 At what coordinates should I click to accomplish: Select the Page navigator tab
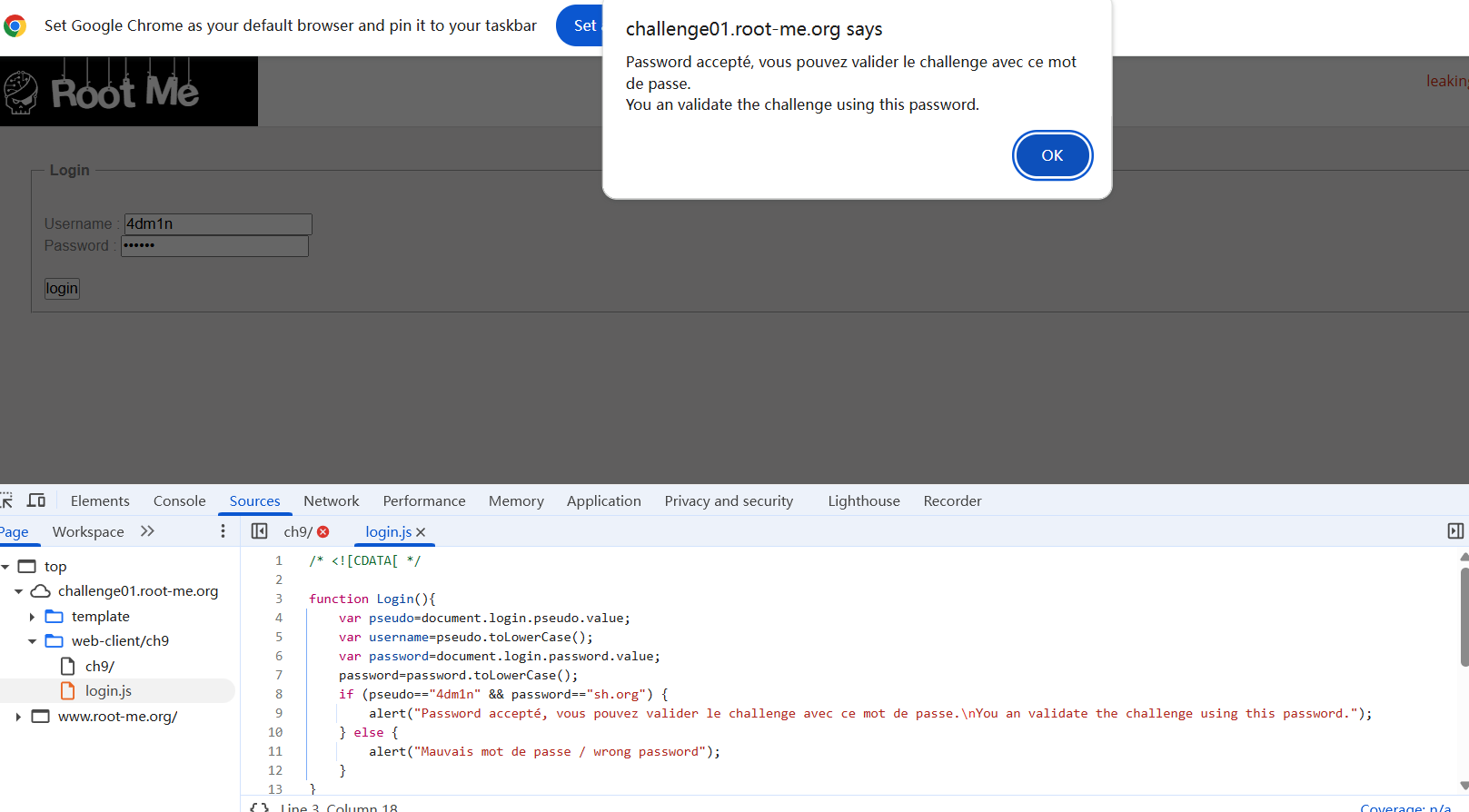(x=14, y=531)
